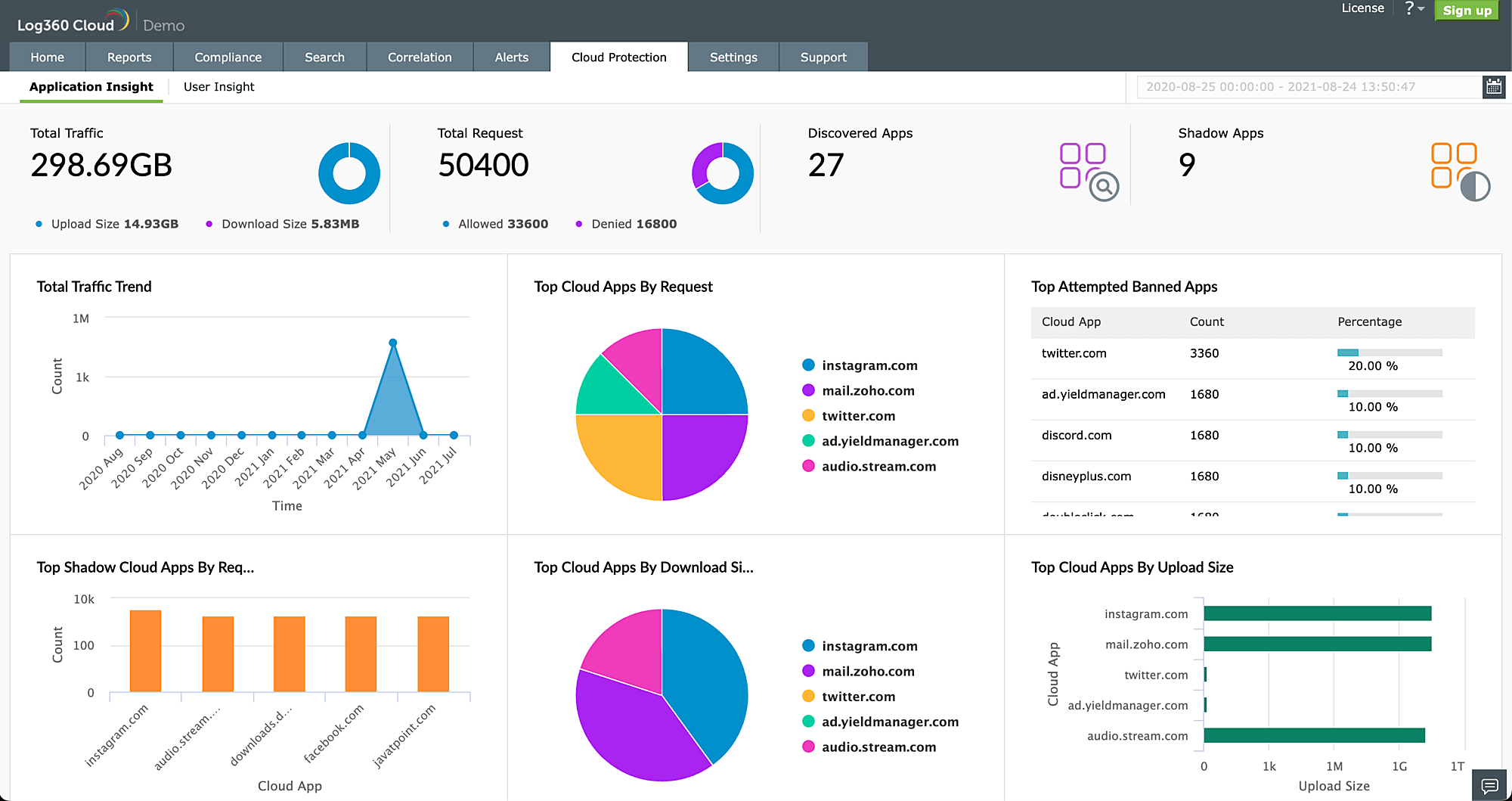
Task: Select the May peak point on Total Traffic Trend
Action: (392, 342)
